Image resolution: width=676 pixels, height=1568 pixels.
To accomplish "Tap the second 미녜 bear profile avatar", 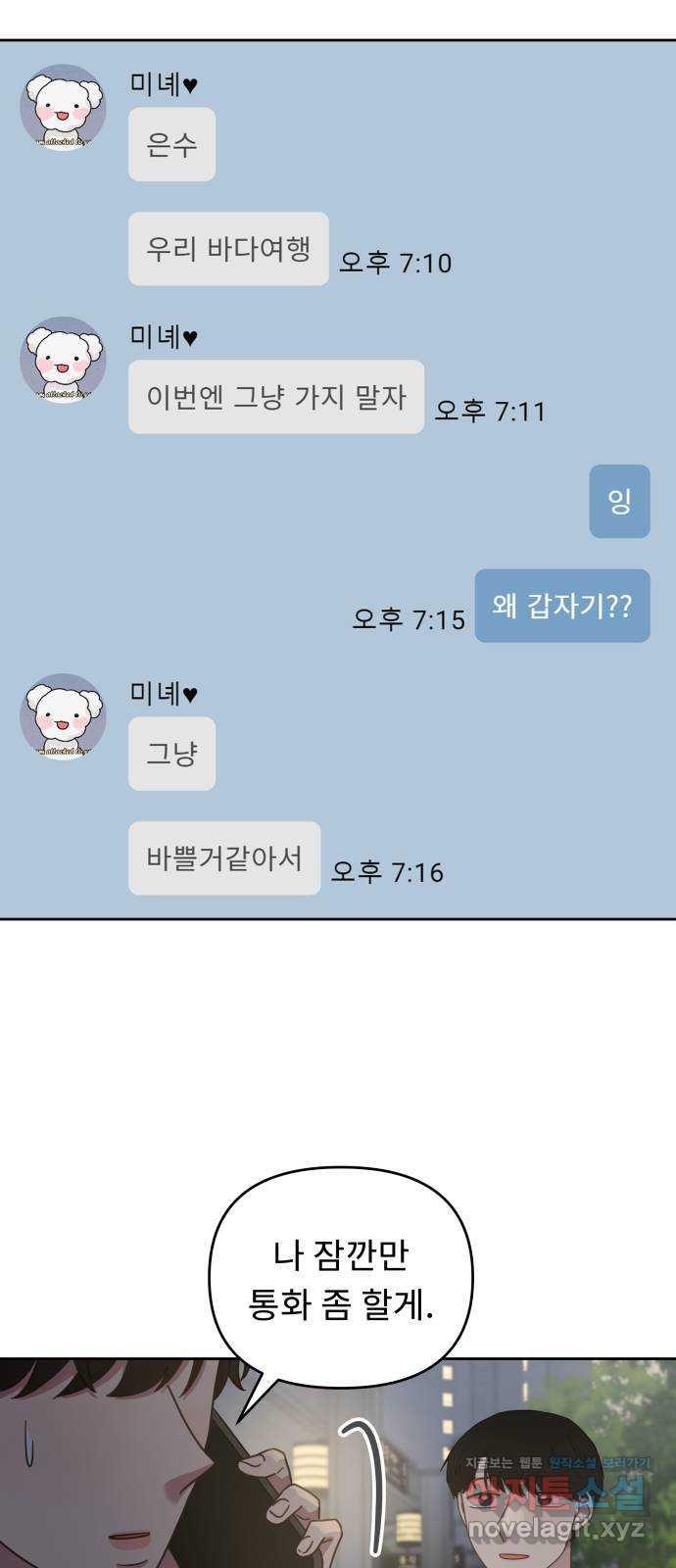I will coord(63,360).
